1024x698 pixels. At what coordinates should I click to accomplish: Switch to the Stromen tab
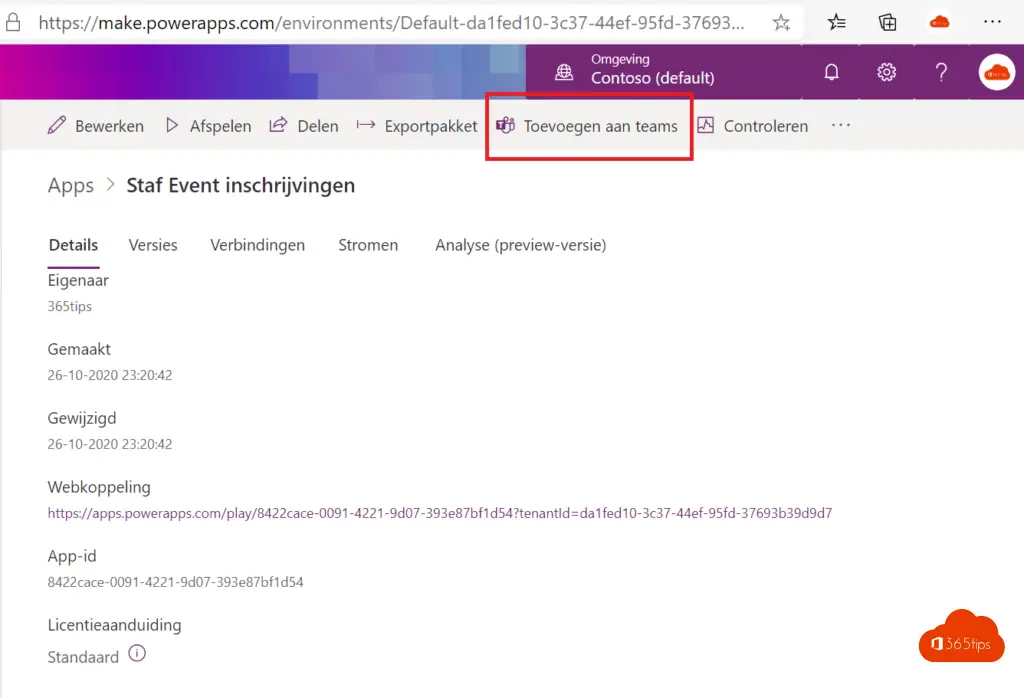coord(368,245)
